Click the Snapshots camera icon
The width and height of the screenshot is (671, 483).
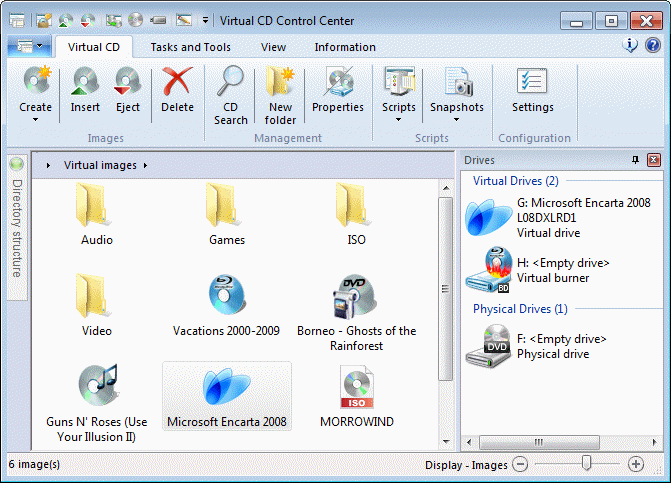tap(458, 80)
